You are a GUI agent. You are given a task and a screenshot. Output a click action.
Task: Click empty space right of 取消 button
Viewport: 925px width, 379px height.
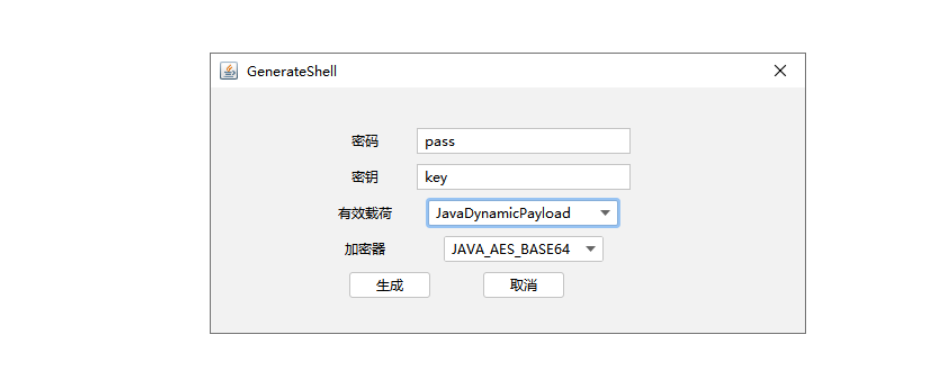[678, 285]
